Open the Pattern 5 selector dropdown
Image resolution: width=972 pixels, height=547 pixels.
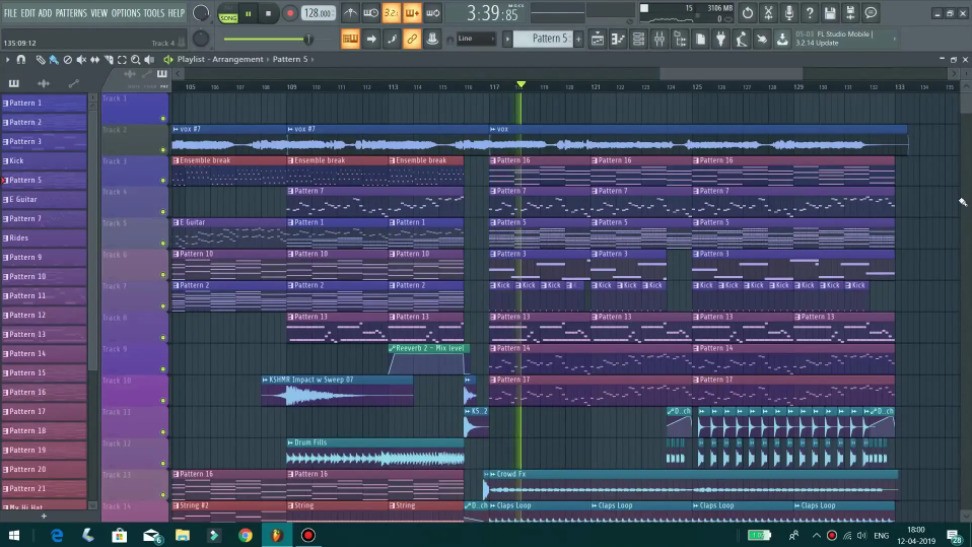click(x=546, y=39)
